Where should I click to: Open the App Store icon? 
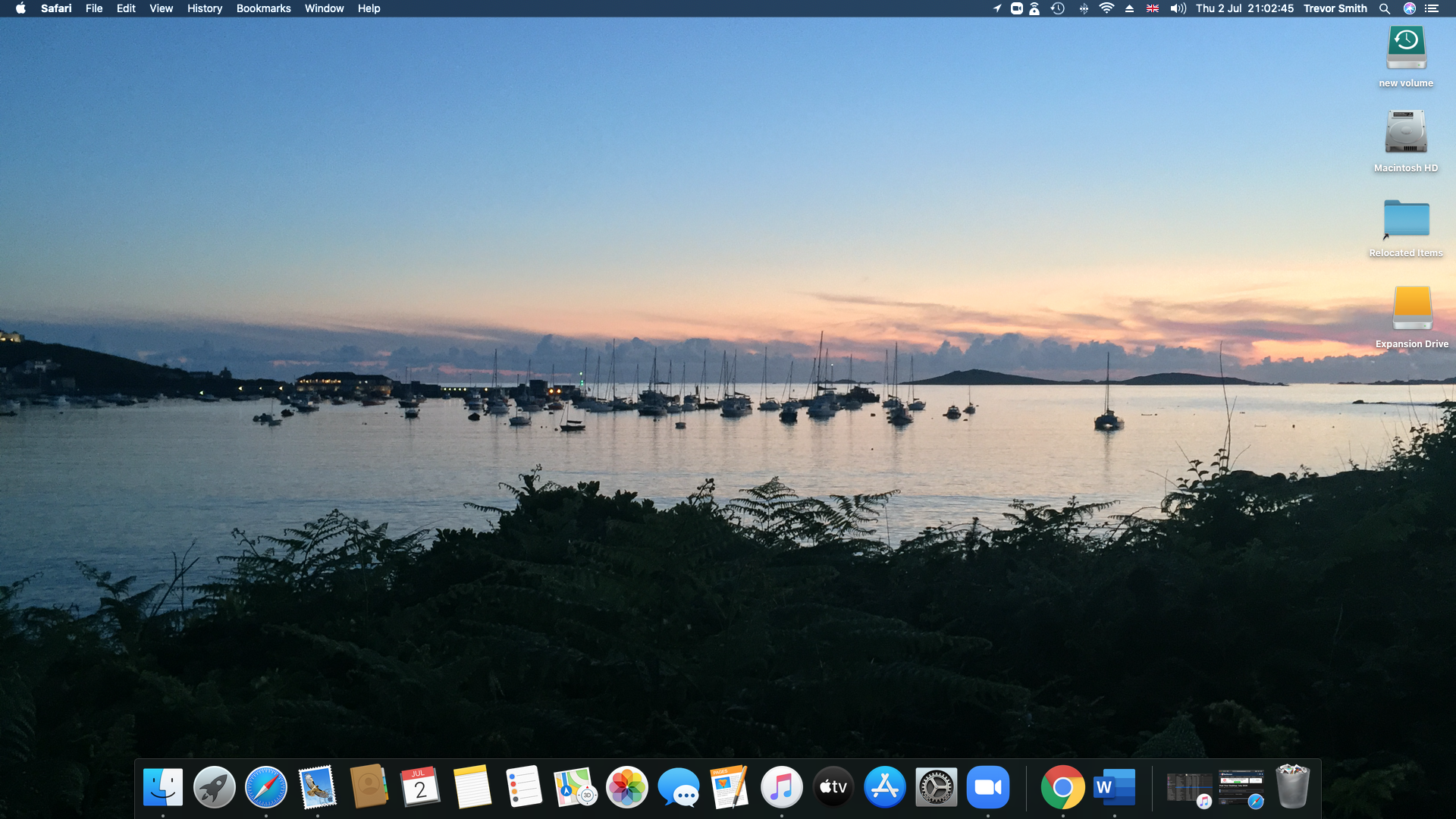coord(885,787)
